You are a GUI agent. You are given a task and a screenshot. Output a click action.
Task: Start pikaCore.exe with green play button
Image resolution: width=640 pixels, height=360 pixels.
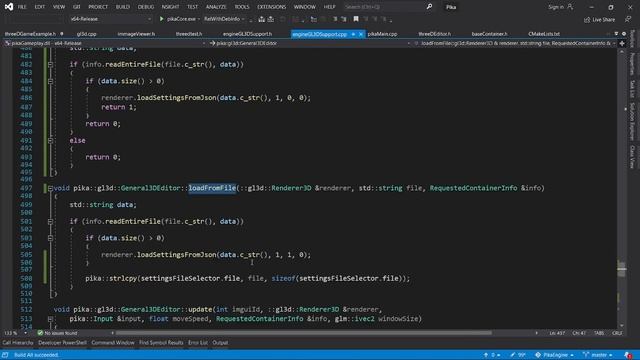click(162, 19)
